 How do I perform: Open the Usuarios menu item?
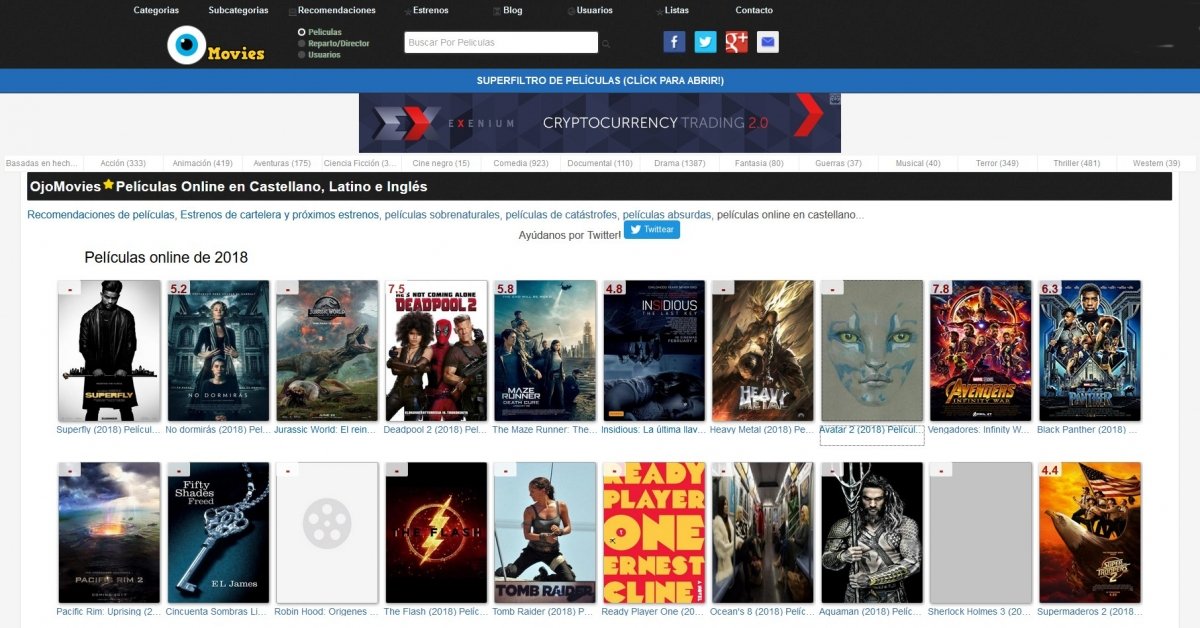[595, 10]
